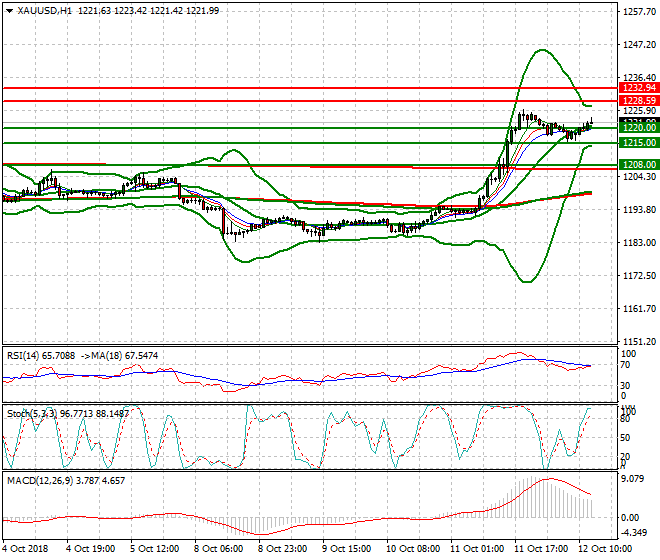Click the 4 Oct 2018 date label
The width and height of the screenshot is (660, 560).
[24, 549]
